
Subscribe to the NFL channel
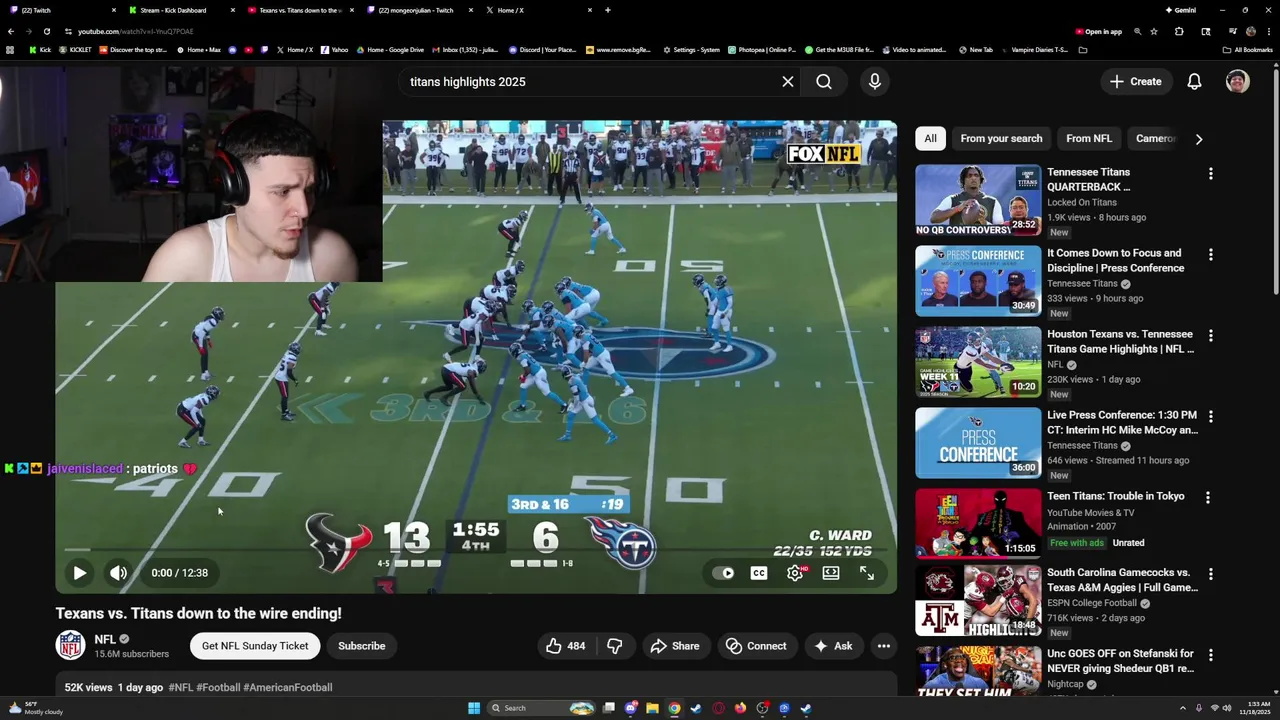pos(361,646)
